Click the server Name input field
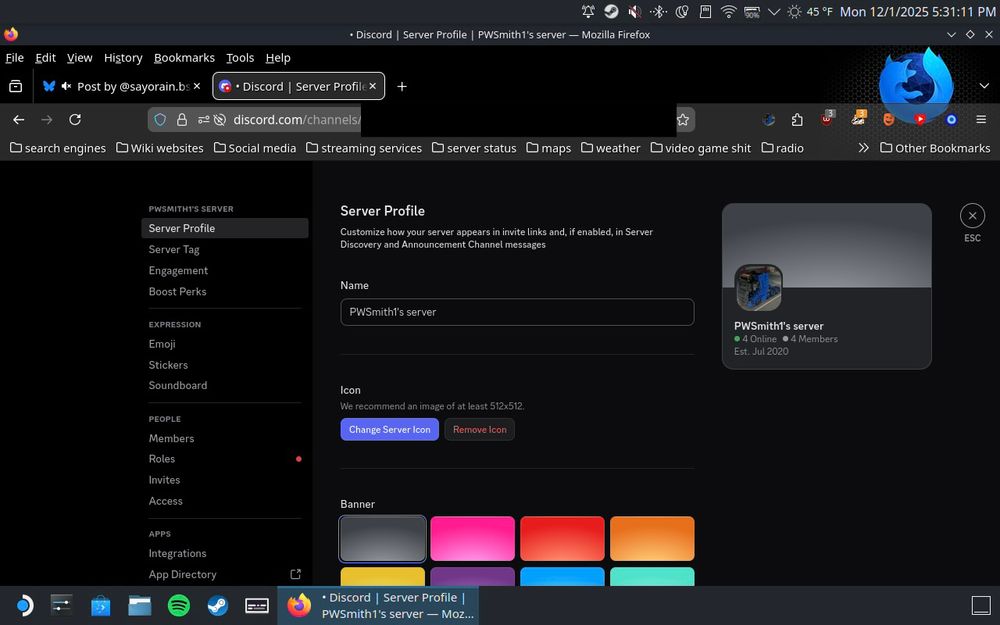Screen dimensions: 1000x625 (516, 312)
